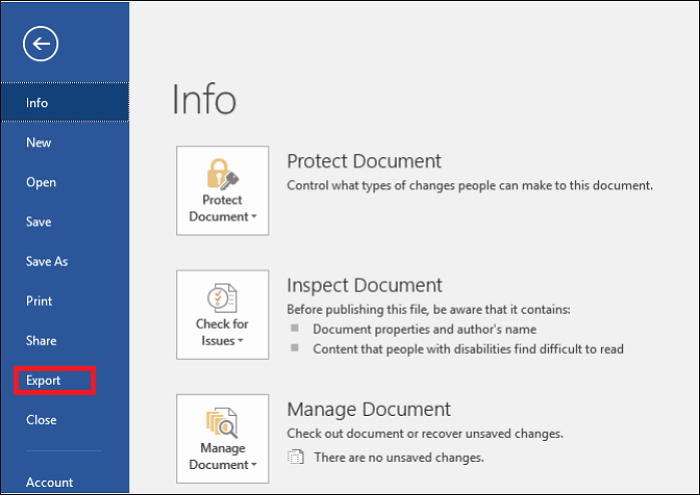Select the Info tab in the sidebar
This screenshot has width=700, height=495.
click(37, 103)
